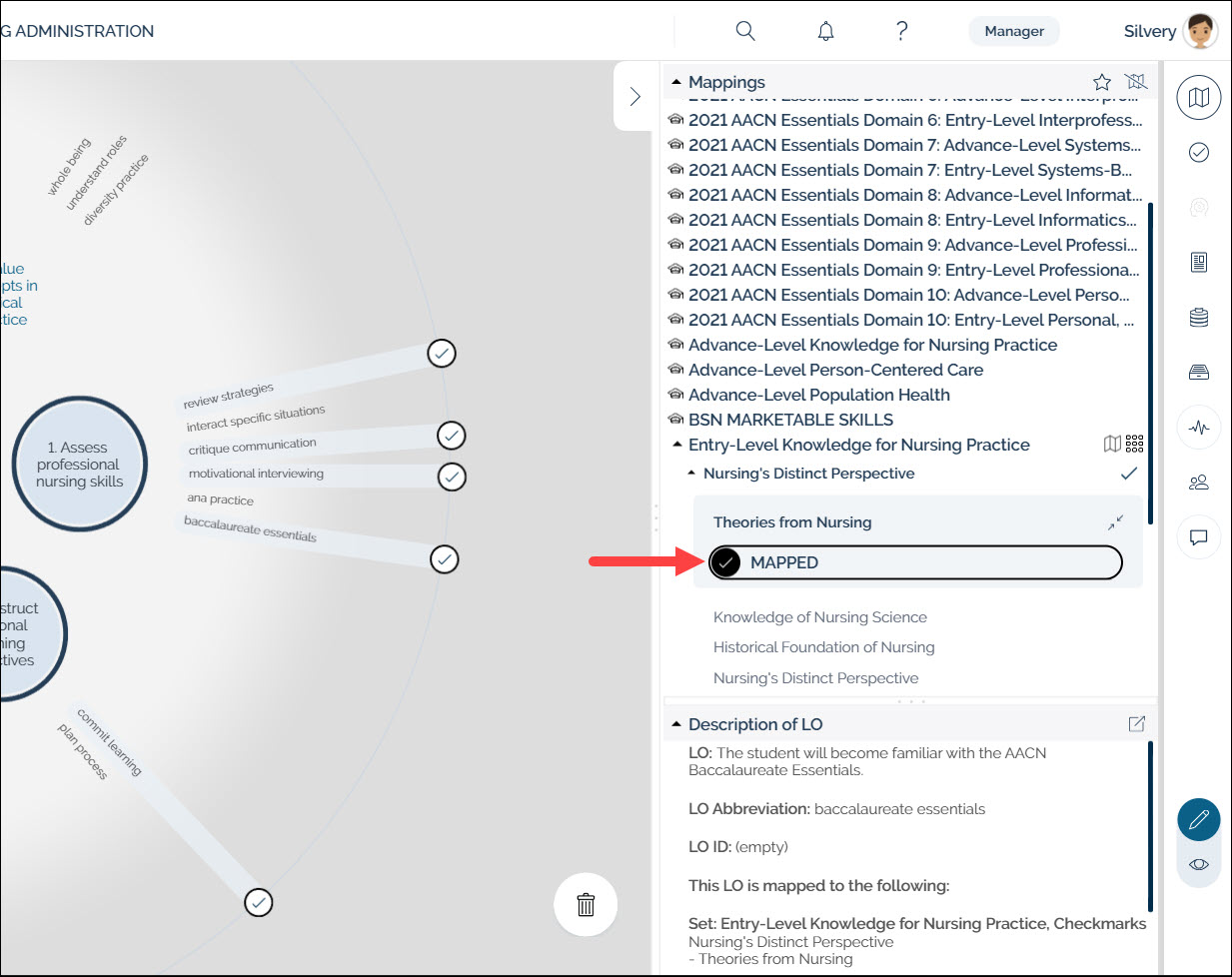Open Domain 10: Advance-Level Perso... mapping
Screen dimensions: 1232x977
click(x=908, y=295)
